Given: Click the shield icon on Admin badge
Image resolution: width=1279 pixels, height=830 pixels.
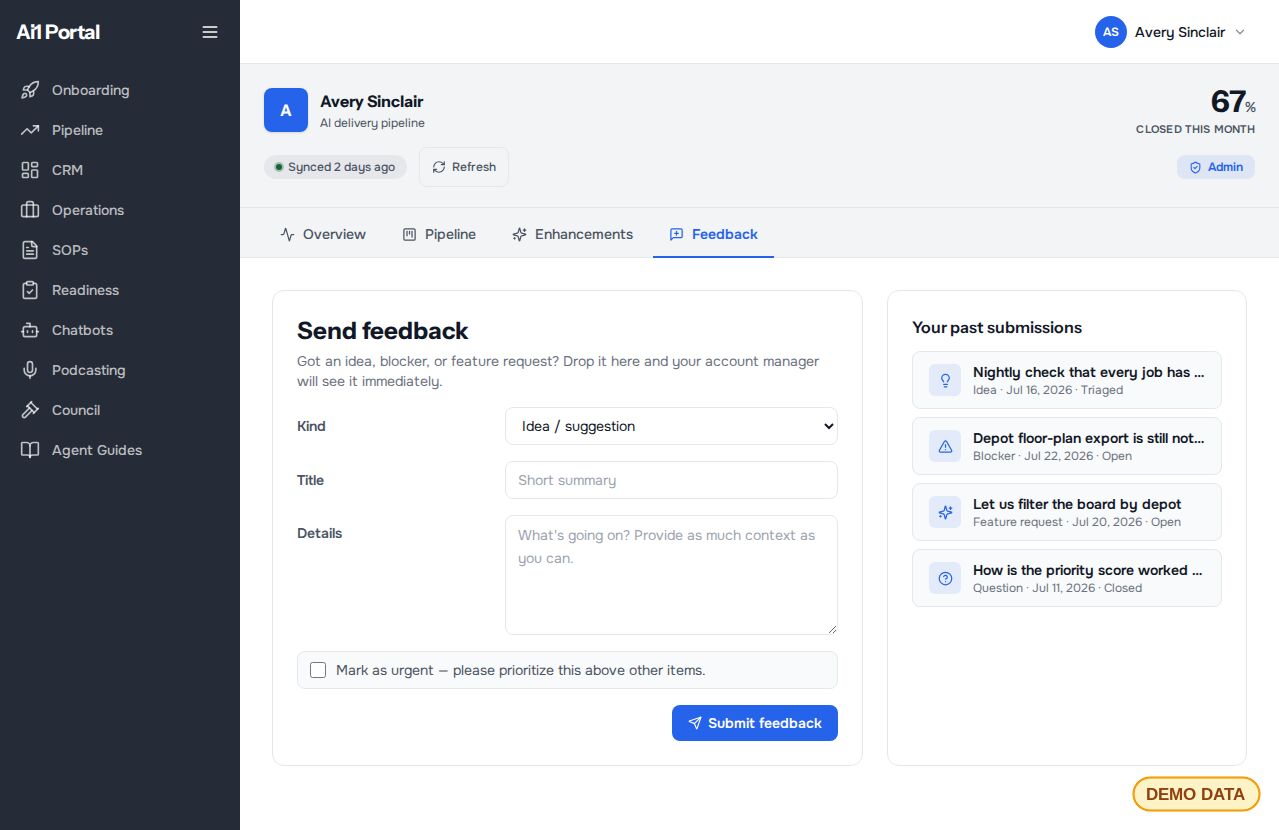Looking at the screenshot, I should [x=1195, y=167].
